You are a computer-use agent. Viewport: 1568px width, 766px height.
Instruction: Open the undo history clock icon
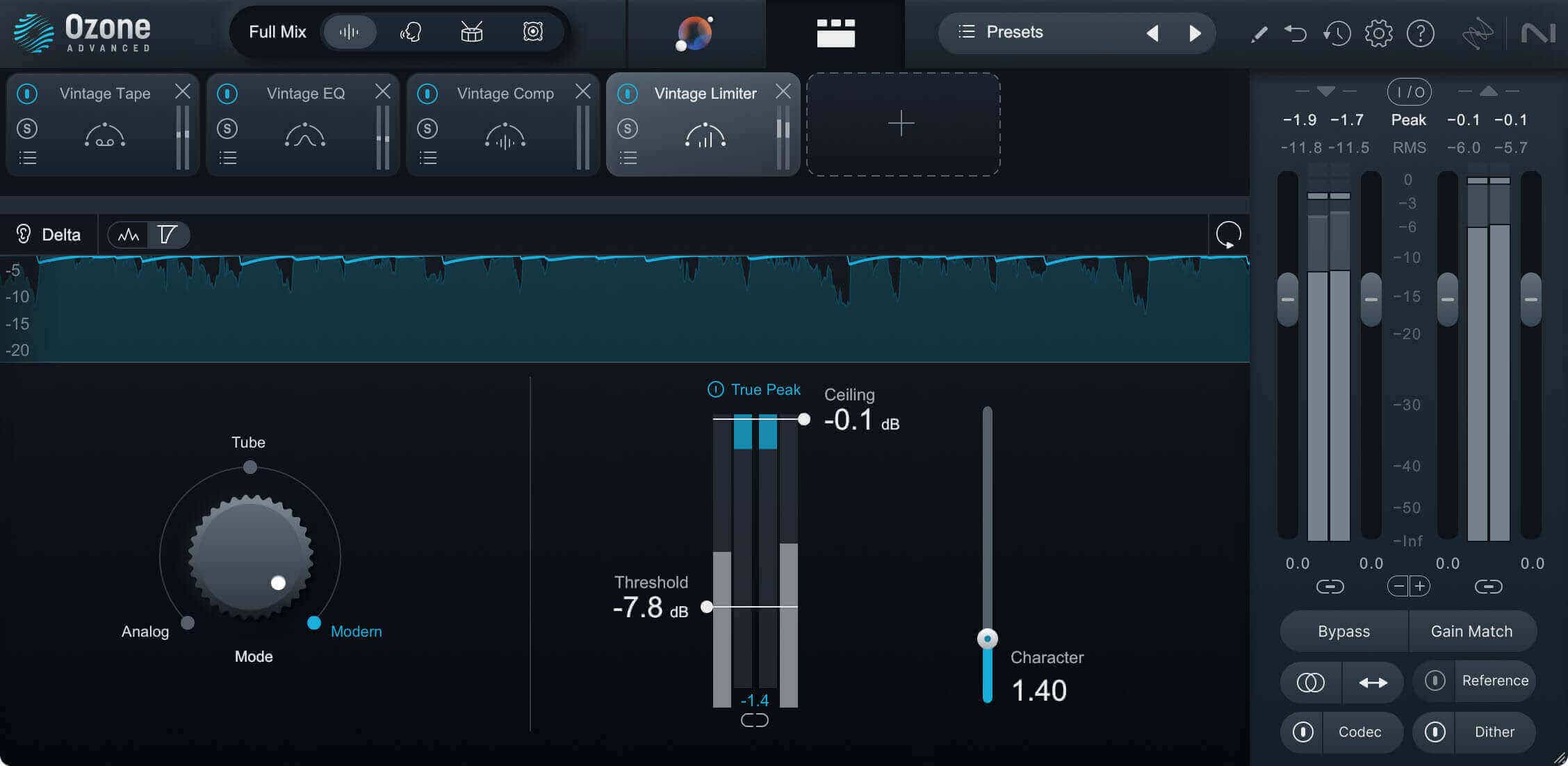[1337, 33]
